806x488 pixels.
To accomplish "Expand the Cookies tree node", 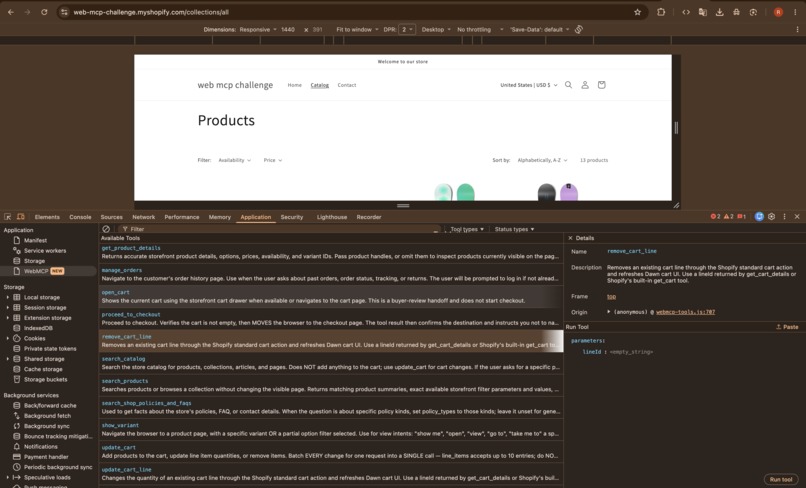I will pos(8,338).
